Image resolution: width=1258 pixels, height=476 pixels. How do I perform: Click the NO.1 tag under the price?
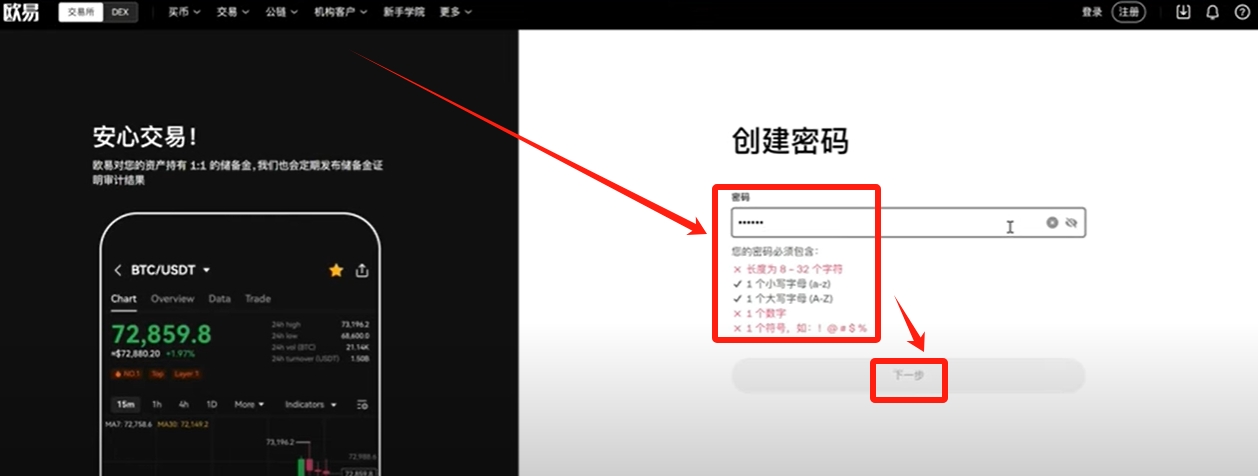(127, 374)
